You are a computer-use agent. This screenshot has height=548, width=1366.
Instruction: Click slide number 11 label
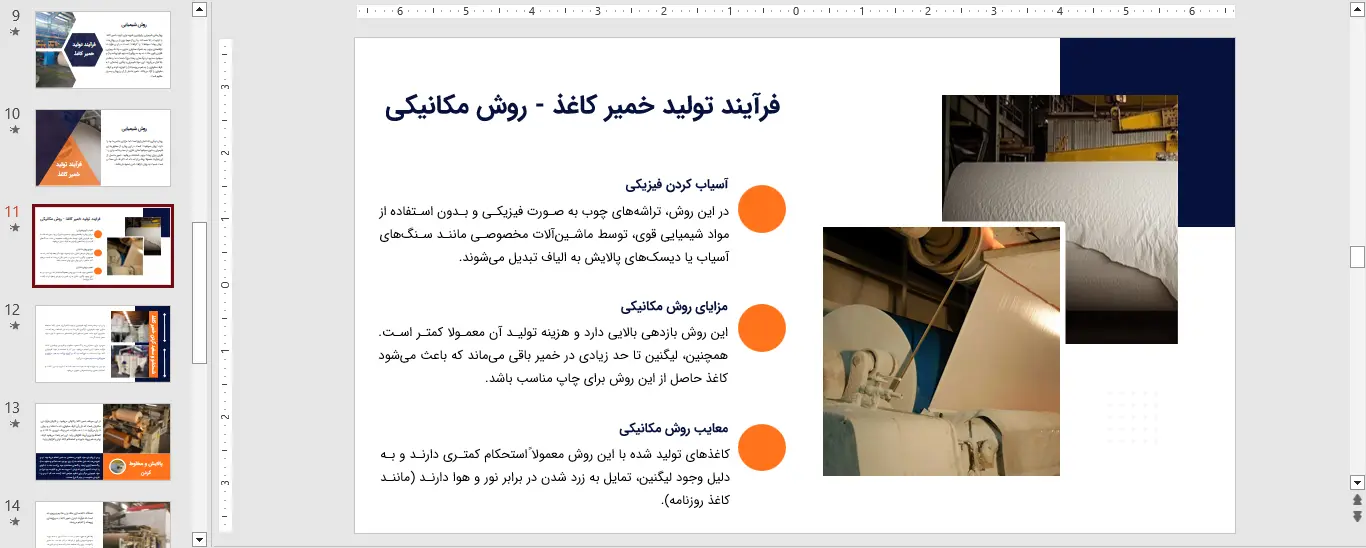pyautogui.click(x=13, y=211)
